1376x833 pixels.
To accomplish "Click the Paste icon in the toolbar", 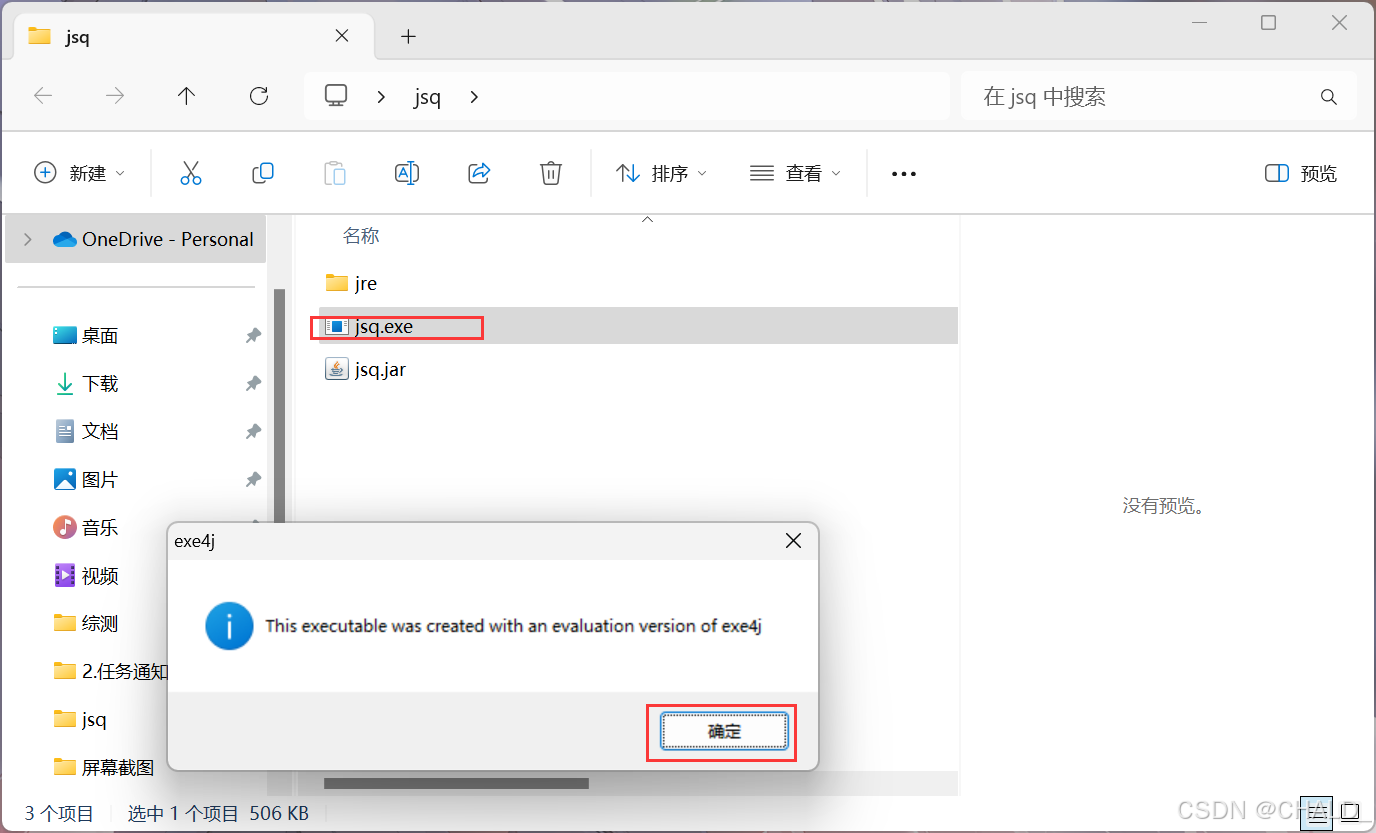I will click(x=335, y=172).
